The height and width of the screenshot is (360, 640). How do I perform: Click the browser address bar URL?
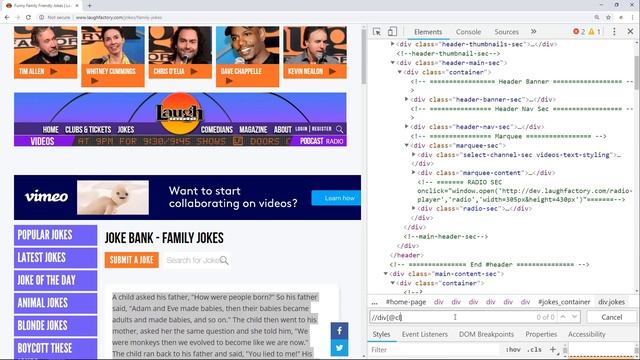tap(119, 18)
